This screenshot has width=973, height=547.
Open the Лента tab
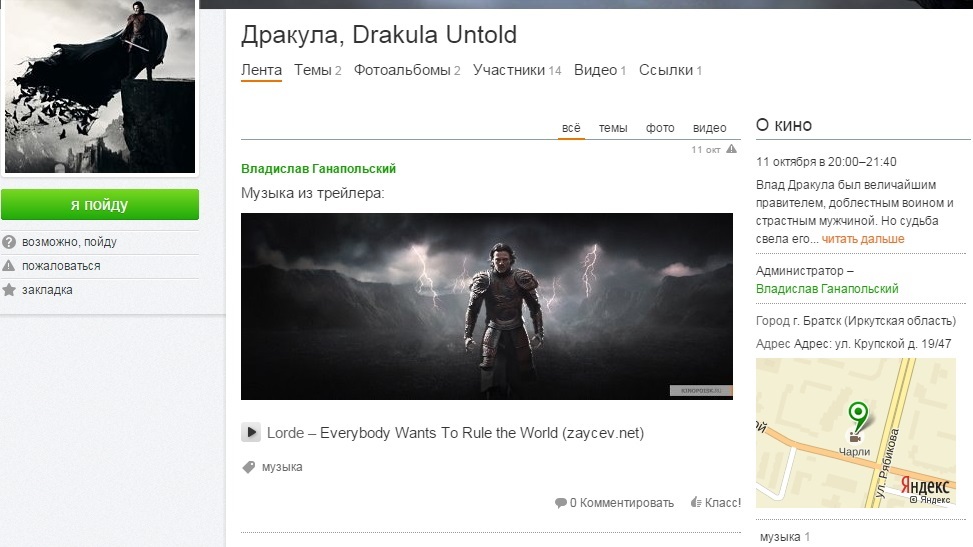261,70
